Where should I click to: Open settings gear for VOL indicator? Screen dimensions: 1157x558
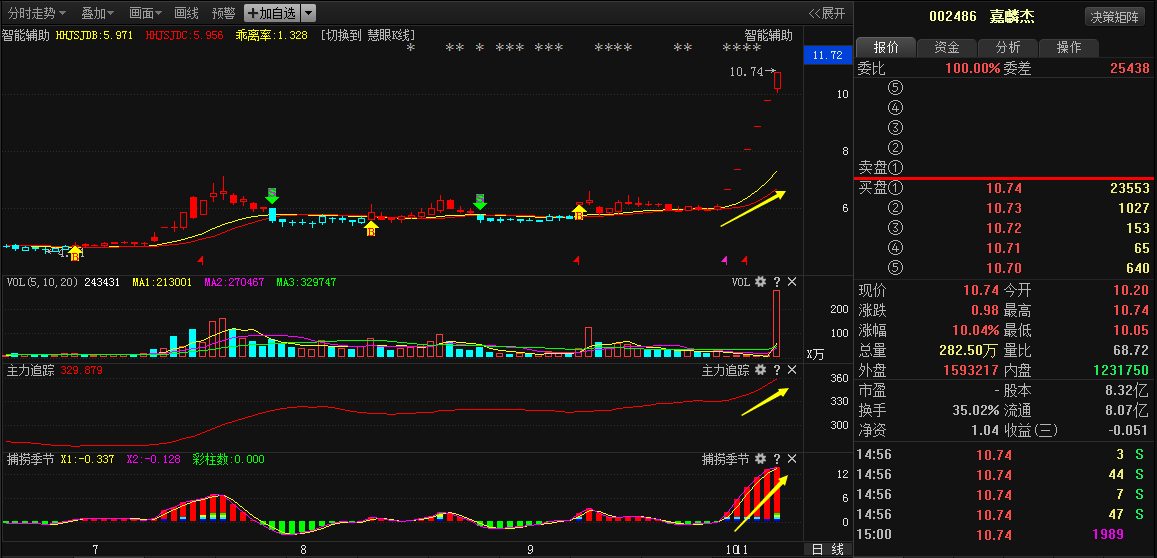(x=760, y=283)
